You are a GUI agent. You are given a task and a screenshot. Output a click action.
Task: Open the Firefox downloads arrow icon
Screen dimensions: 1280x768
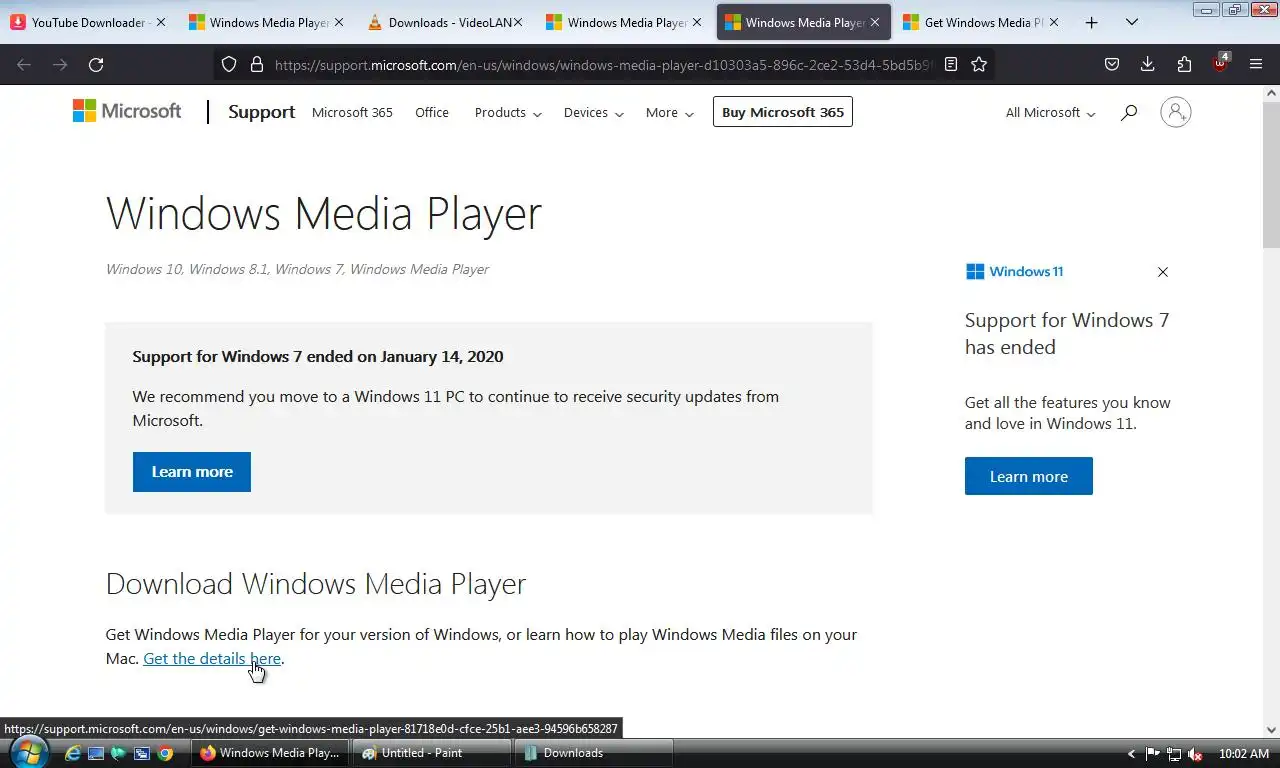(1148, 64)
